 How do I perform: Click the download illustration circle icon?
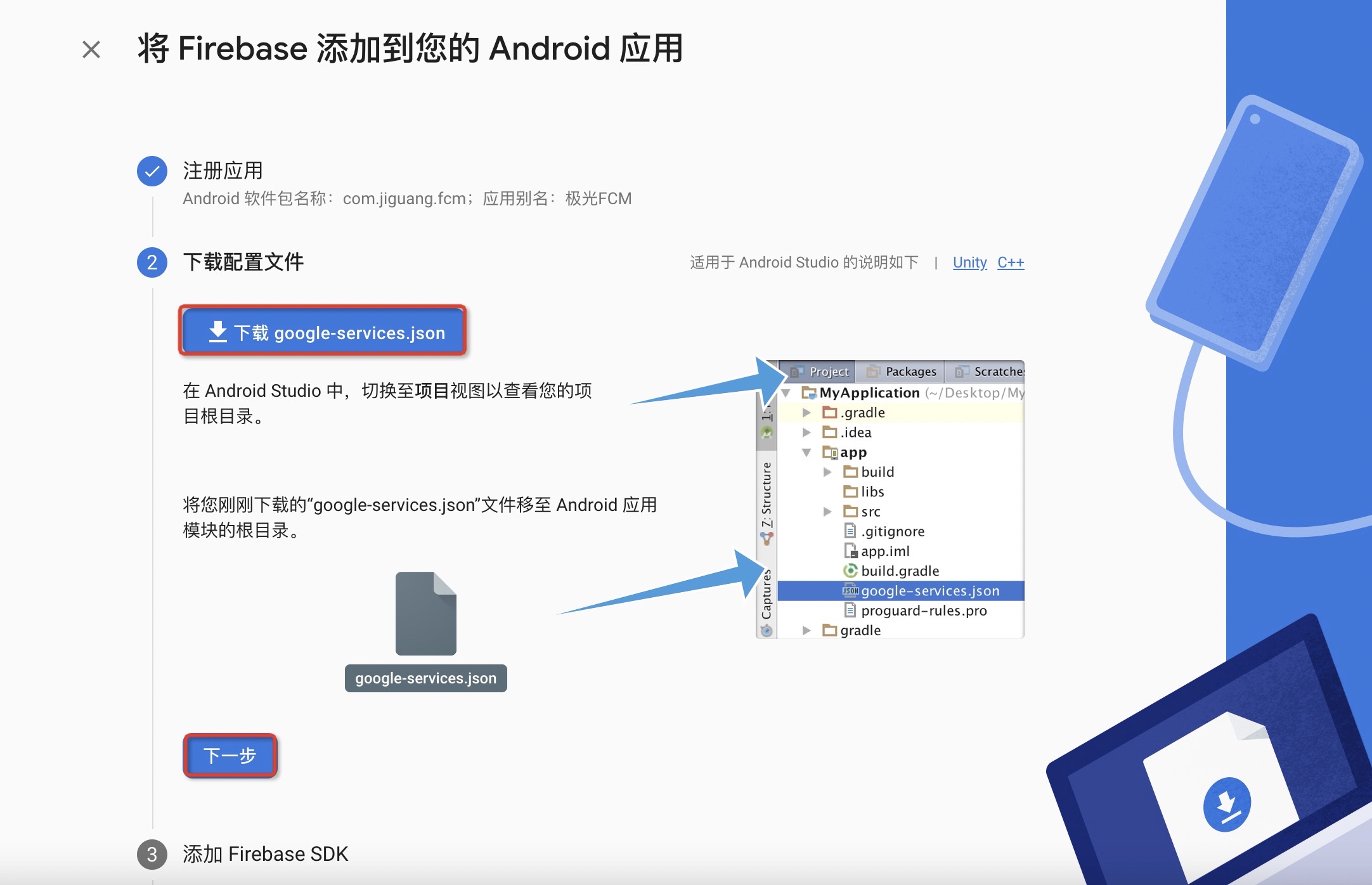coord(1227,804)
